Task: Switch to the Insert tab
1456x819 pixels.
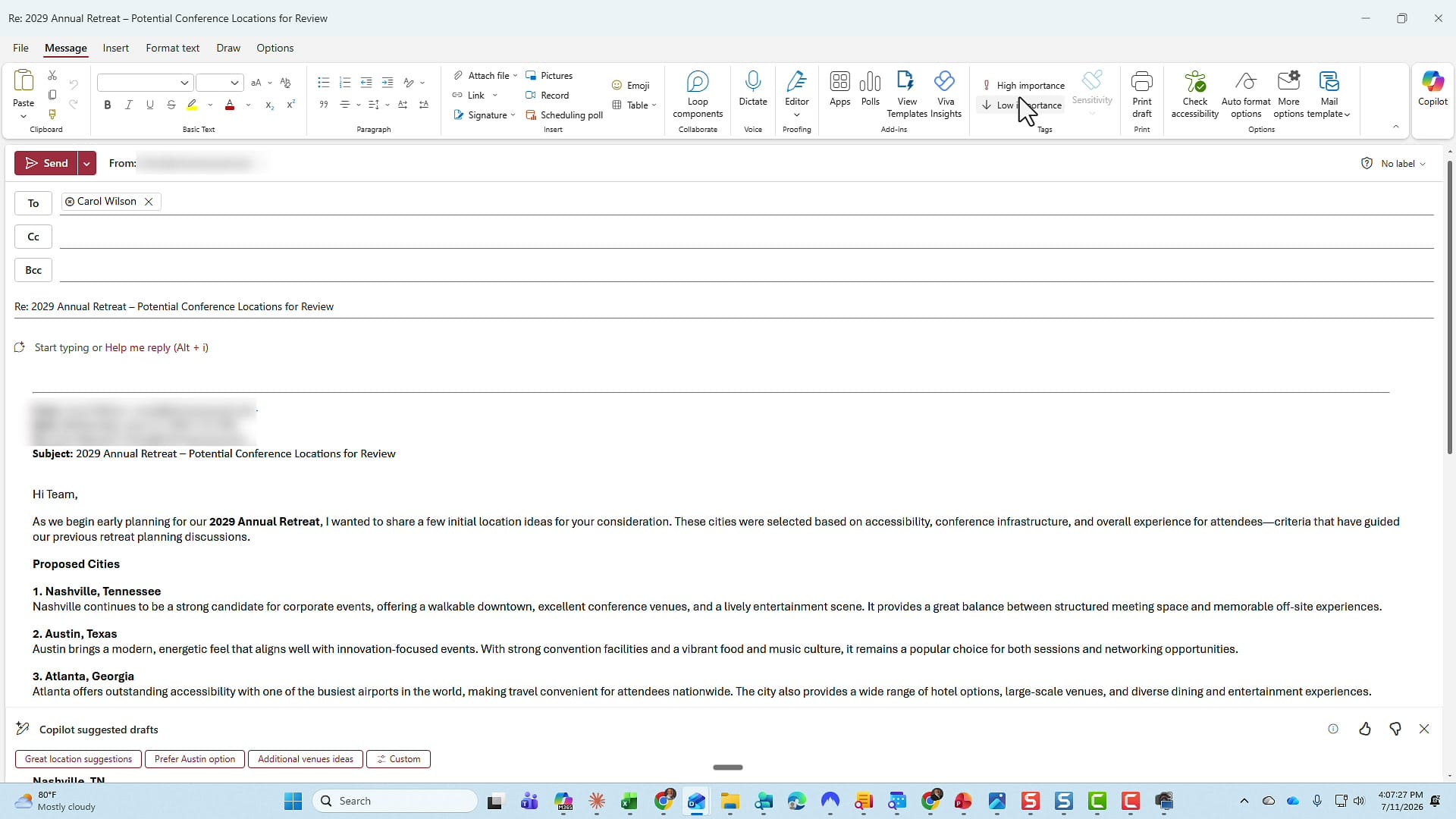Action: [116, 48]
